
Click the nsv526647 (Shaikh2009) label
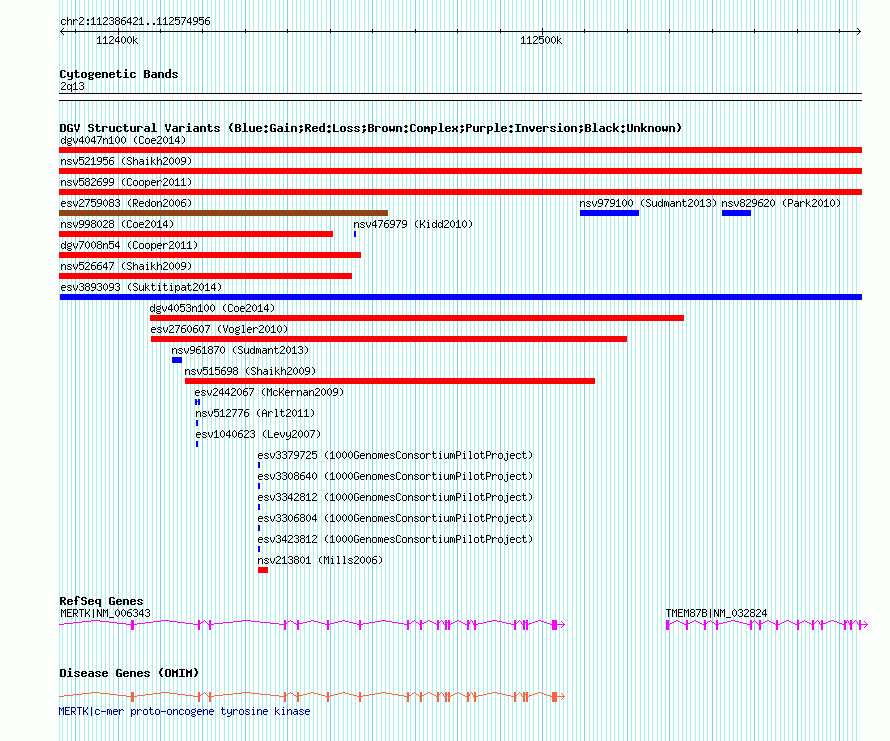[x=126, y=266]
